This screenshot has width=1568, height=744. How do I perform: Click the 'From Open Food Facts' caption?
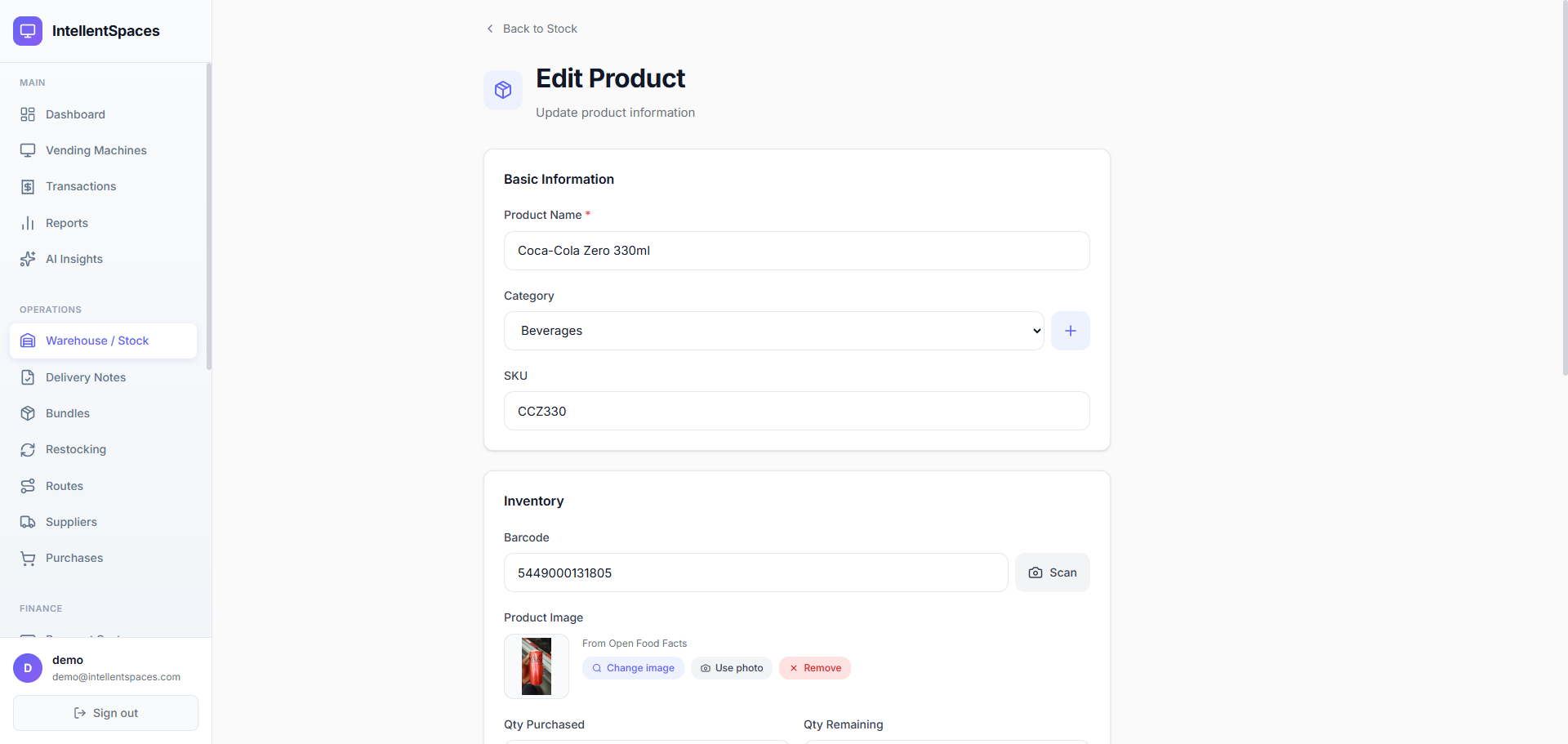[x=635, y=644]
